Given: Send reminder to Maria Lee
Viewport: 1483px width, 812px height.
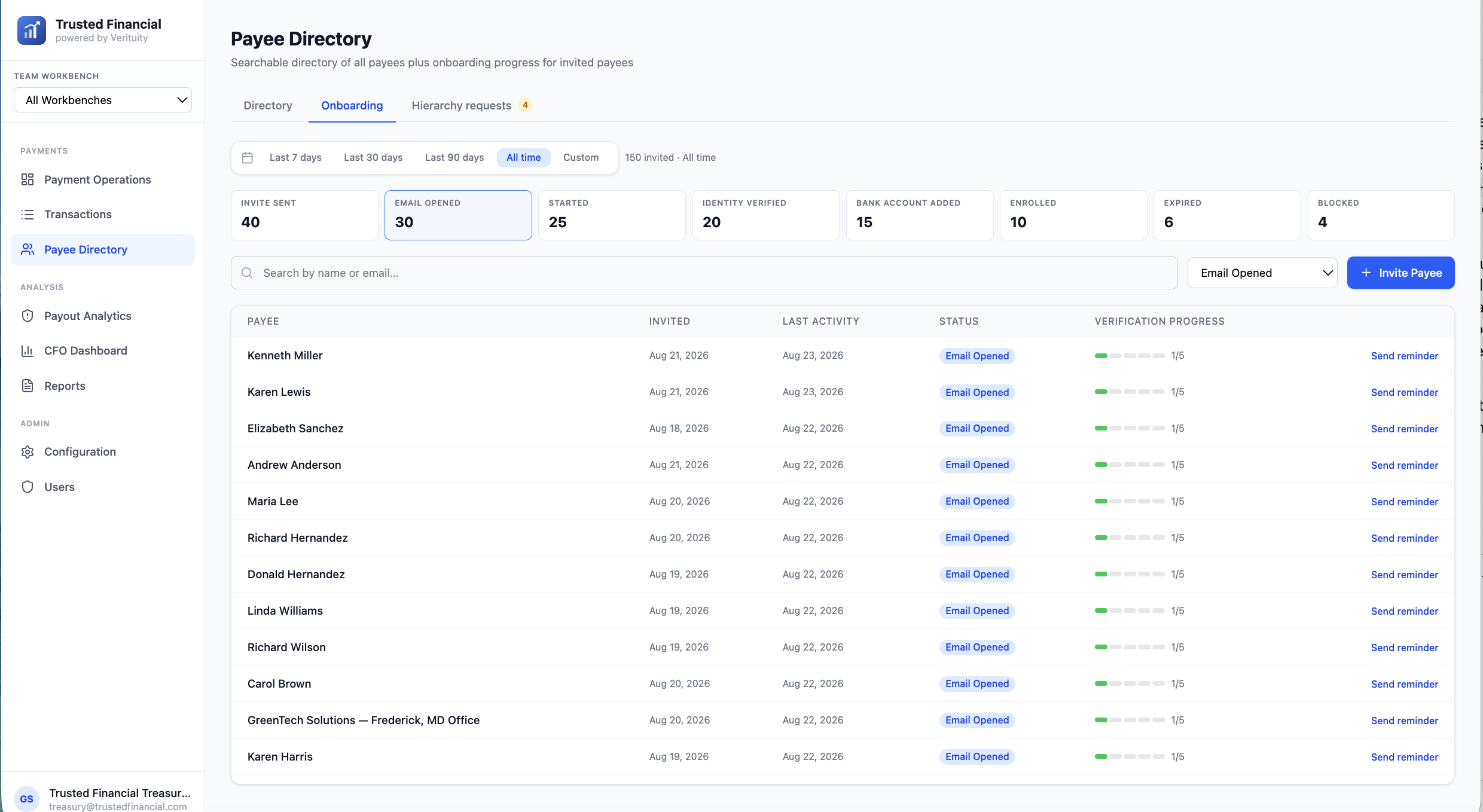Looking at the screenshot, I should click(x=1405, y=502).
